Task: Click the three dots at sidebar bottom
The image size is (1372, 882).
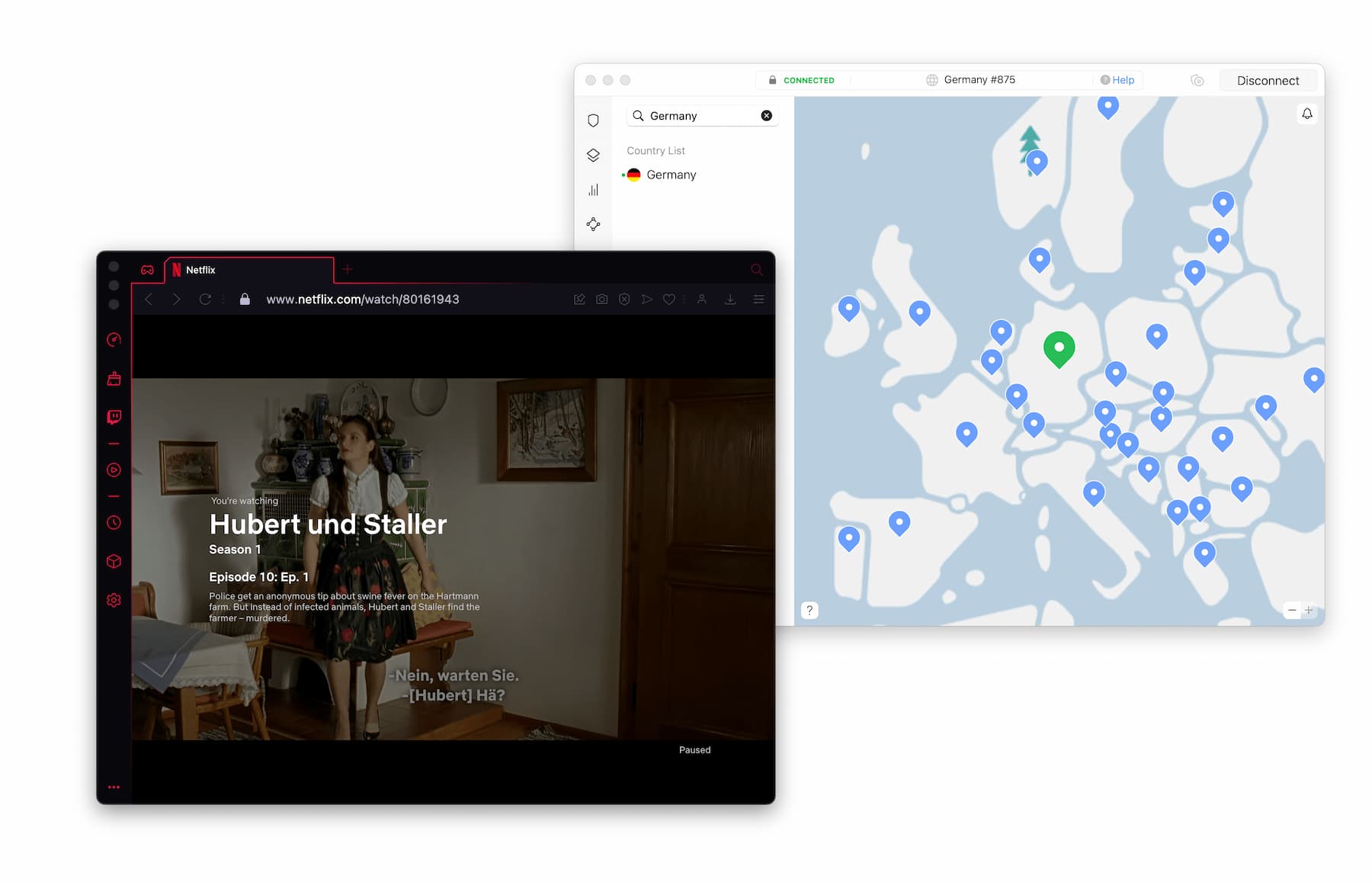Action: tap(114, 787)
